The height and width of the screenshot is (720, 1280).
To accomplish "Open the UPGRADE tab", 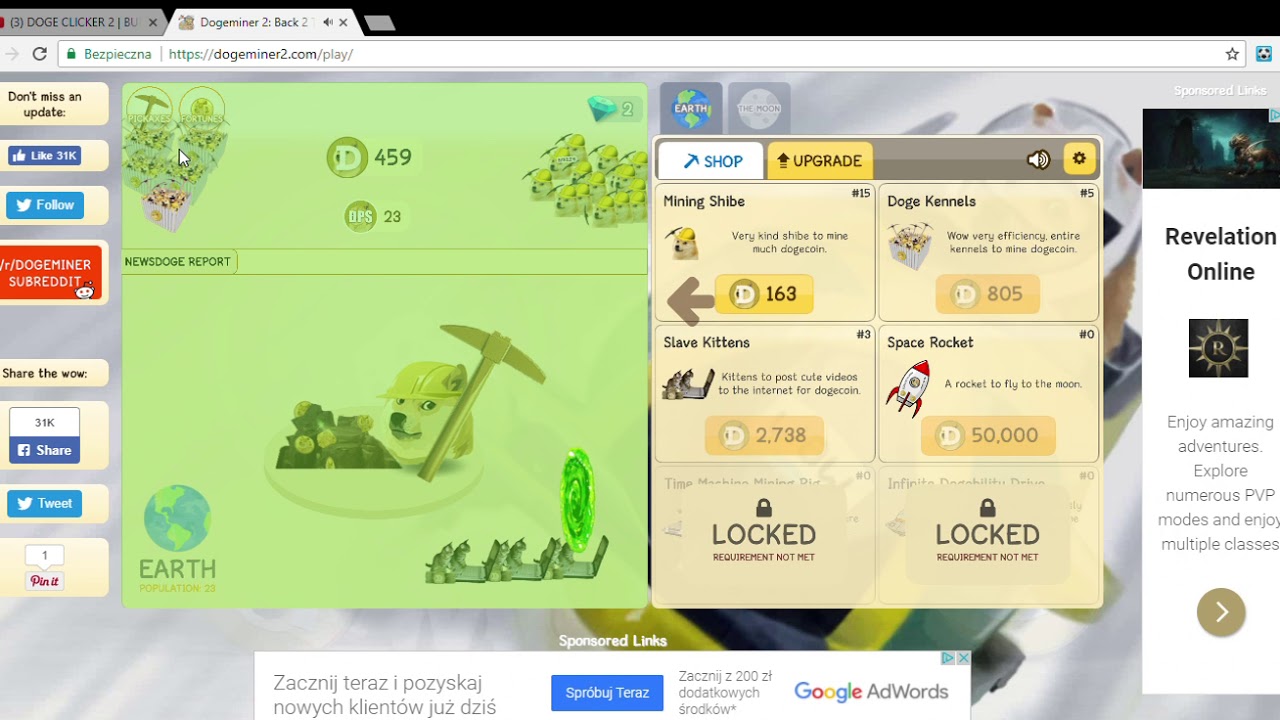I will click(820, 161).
